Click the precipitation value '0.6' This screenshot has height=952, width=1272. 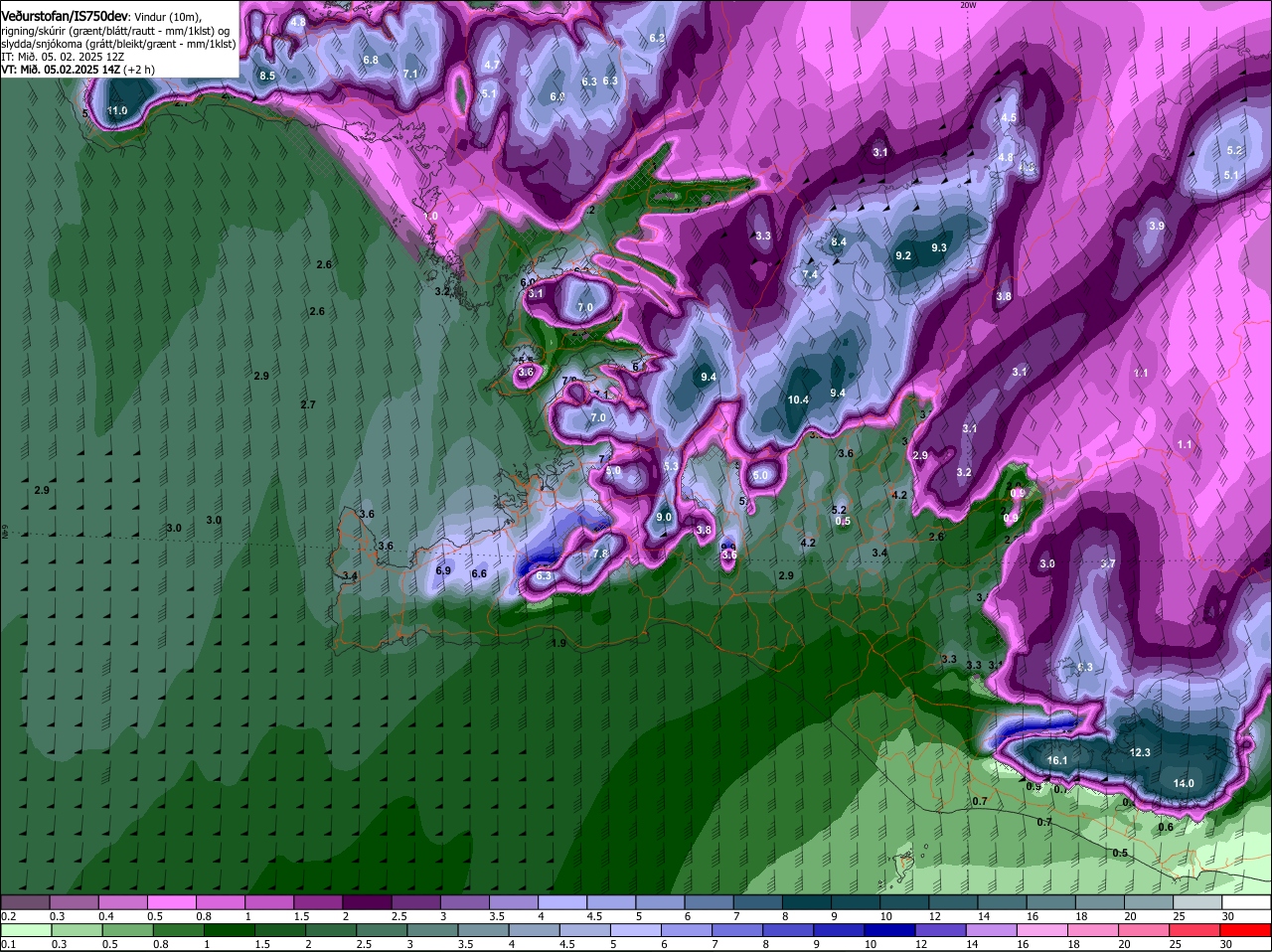coord(1166,827)
